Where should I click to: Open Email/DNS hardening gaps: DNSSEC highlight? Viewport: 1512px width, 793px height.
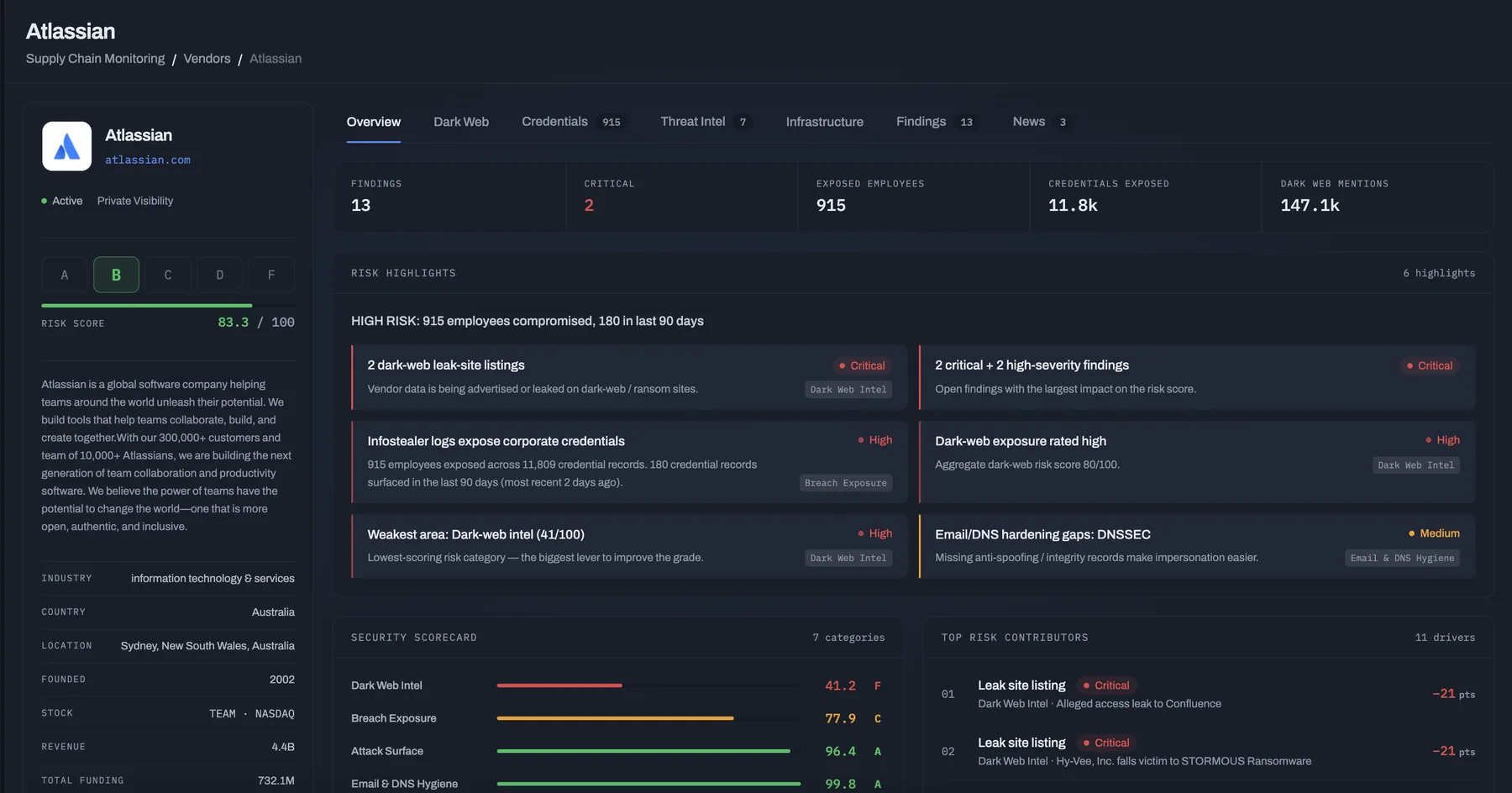1197,546
